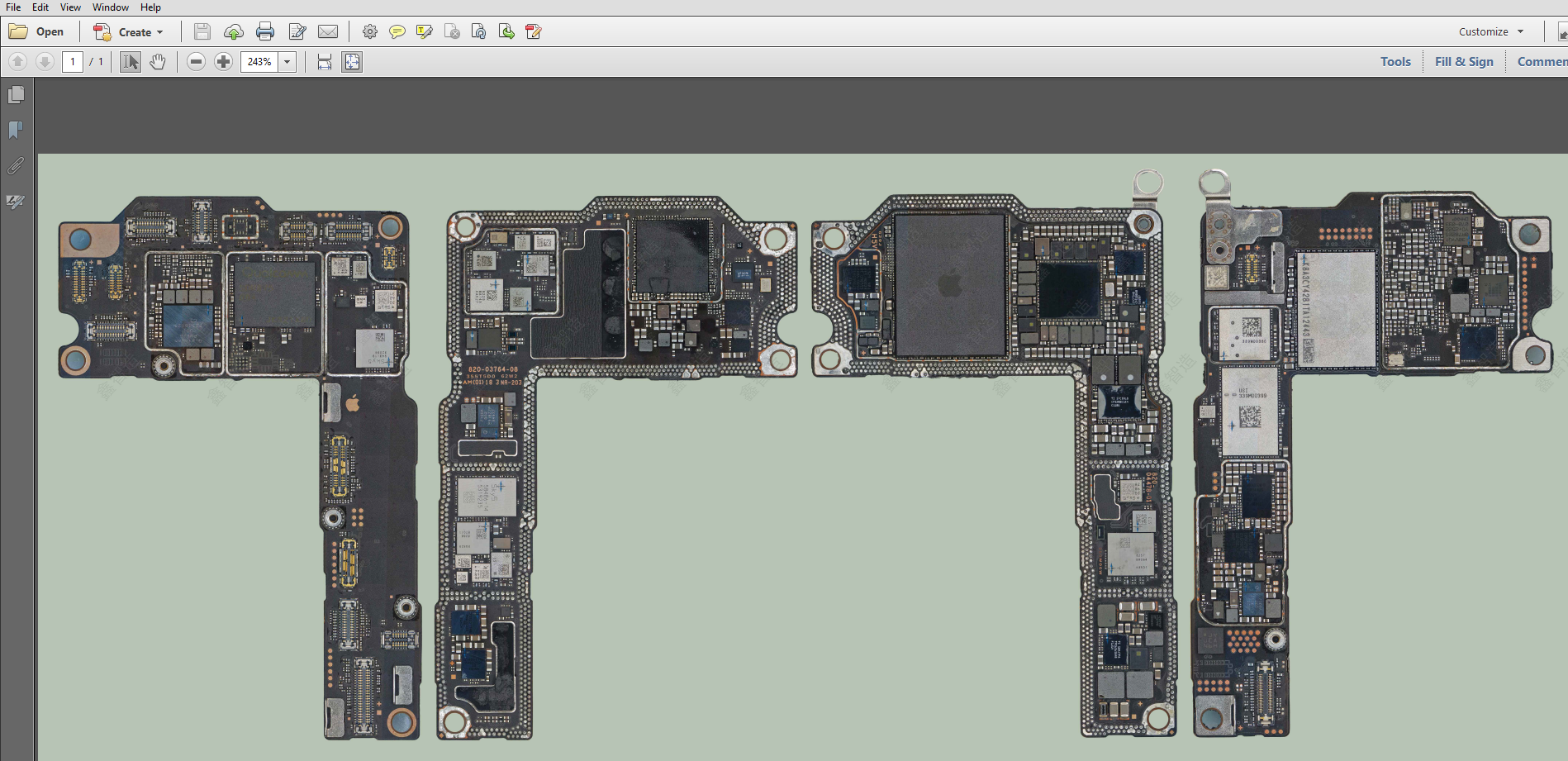The height and width of the screenshot is (761, 1568).
Task: Click the page number input field
Action: pos(73,62)
